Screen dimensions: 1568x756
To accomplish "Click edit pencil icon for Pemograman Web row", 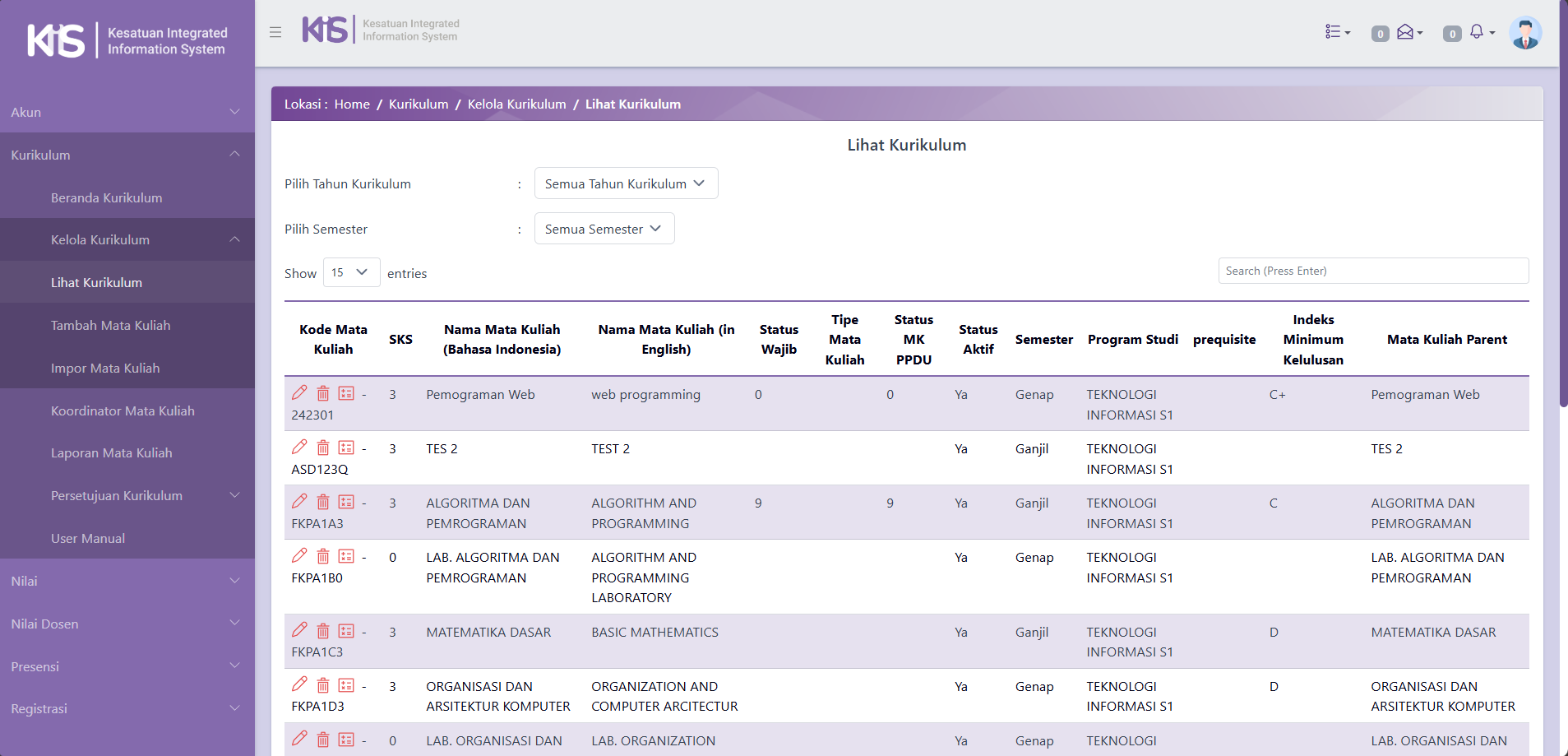I will click(299, 393).
